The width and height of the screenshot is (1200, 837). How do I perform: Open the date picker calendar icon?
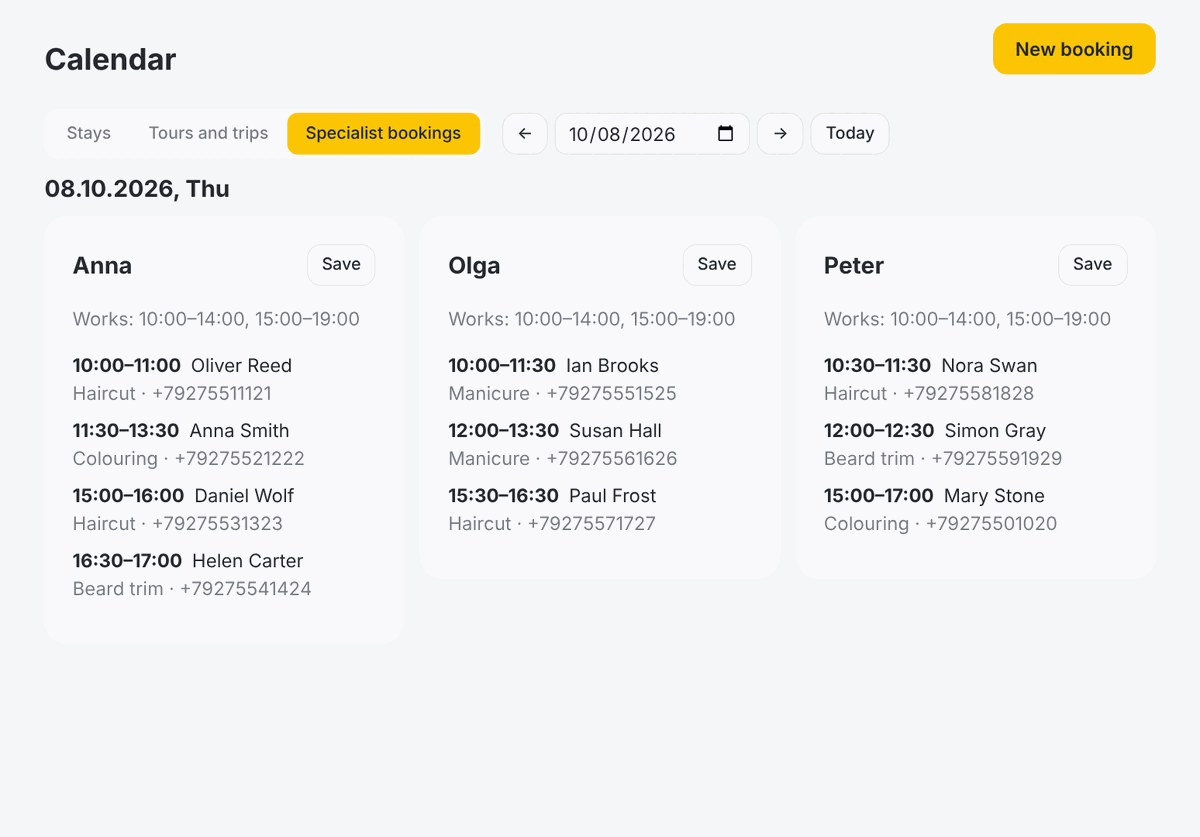pyautogui.click(x=726, y=134)
